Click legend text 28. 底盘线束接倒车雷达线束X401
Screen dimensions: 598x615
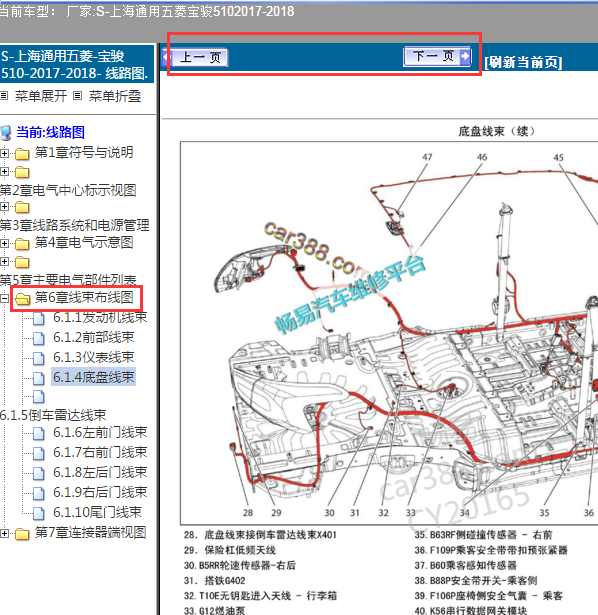pyautogui.click(x=260, y=535)
